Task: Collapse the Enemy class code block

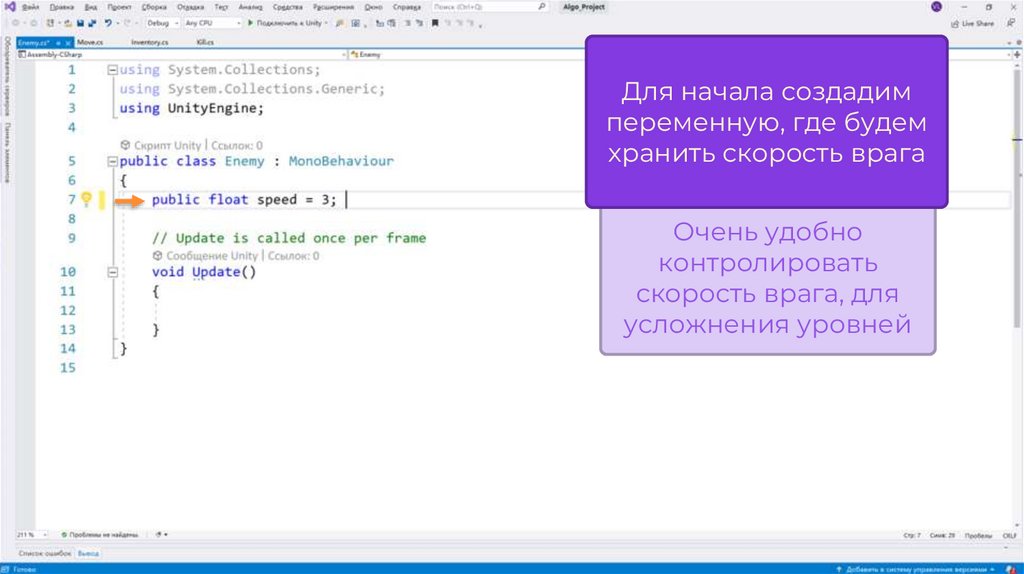Action: pos(112,161)
